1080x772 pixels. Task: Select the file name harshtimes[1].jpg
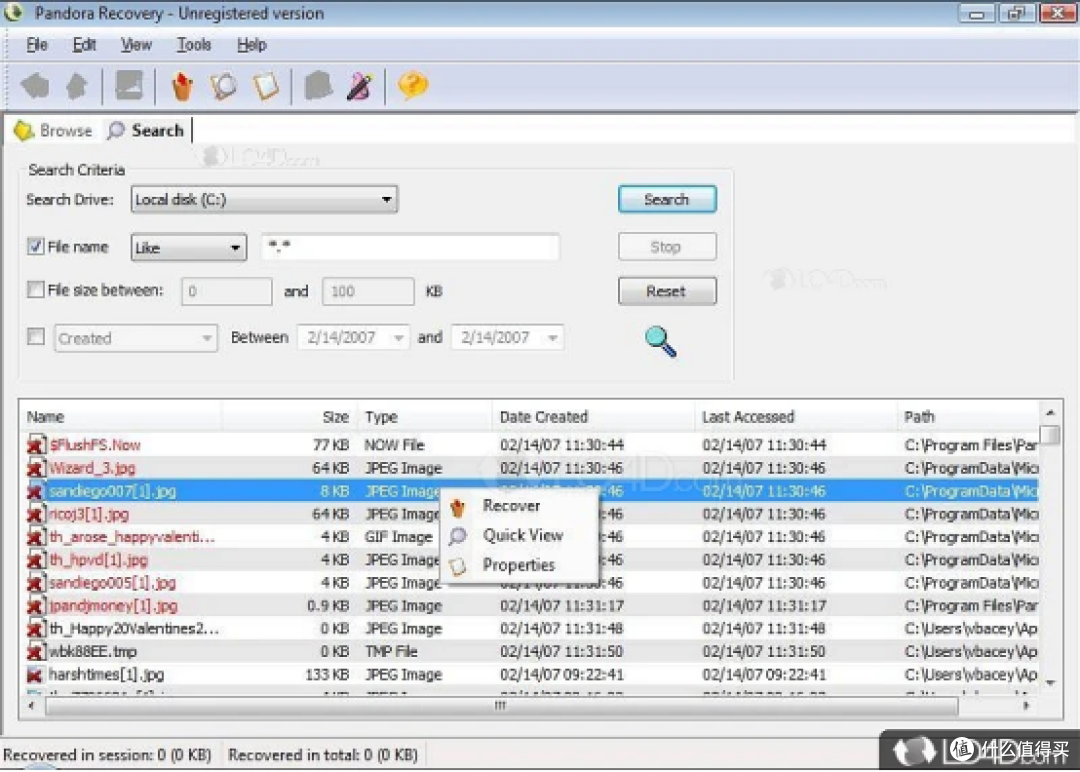click(106, 674)
